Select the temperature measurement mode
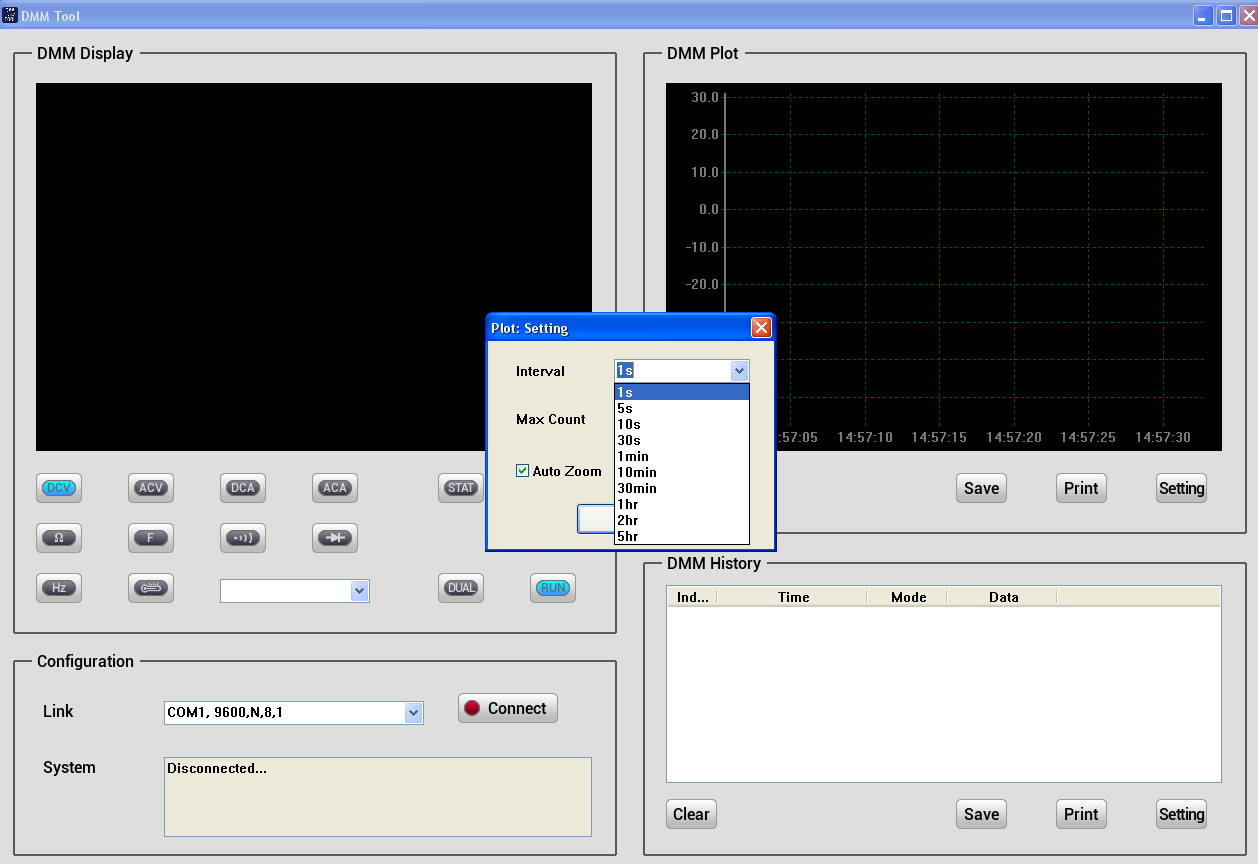1258x864 pixels. coord(151,588)
